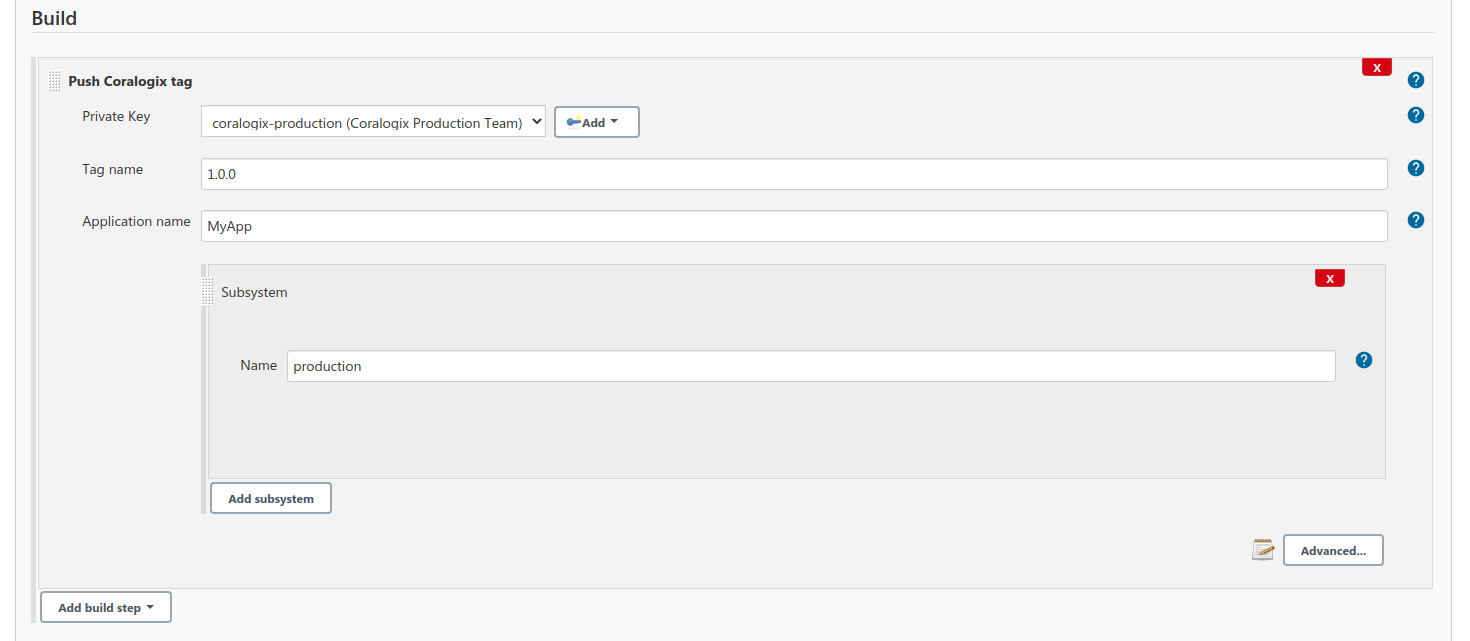Delete the Push Coralogix tag build step
1470x641 pixels.
coord(1377,67)
